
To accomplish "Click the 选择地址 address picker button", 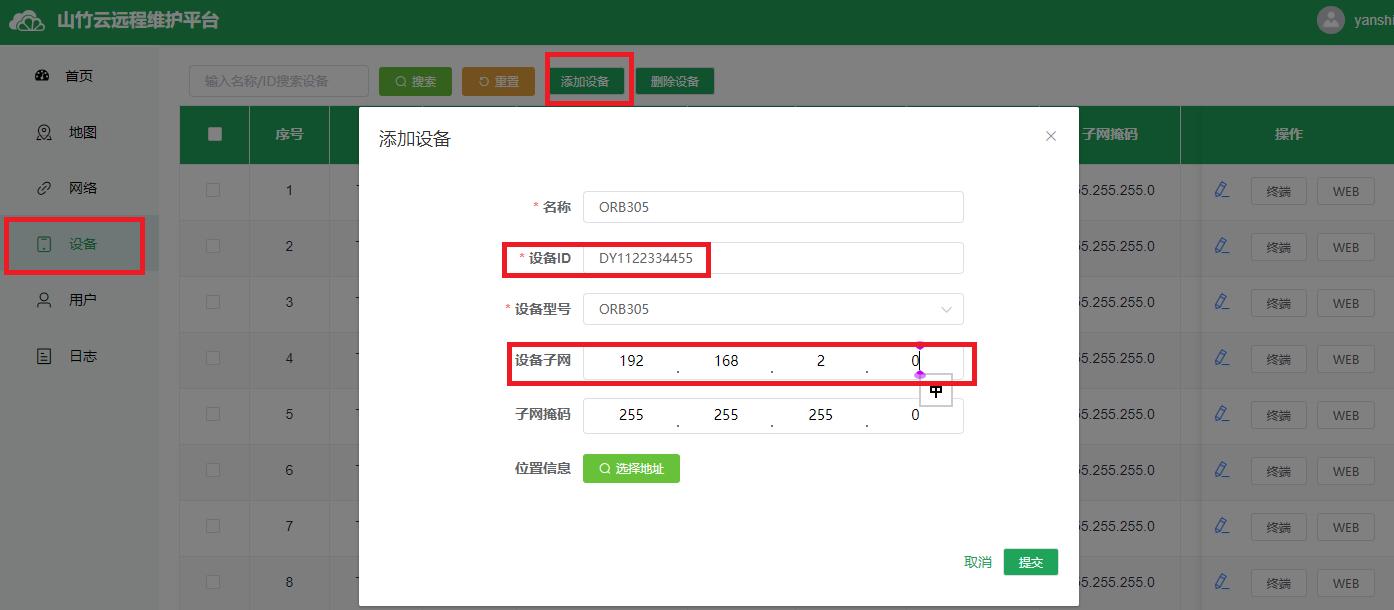I will click(631, 467).
